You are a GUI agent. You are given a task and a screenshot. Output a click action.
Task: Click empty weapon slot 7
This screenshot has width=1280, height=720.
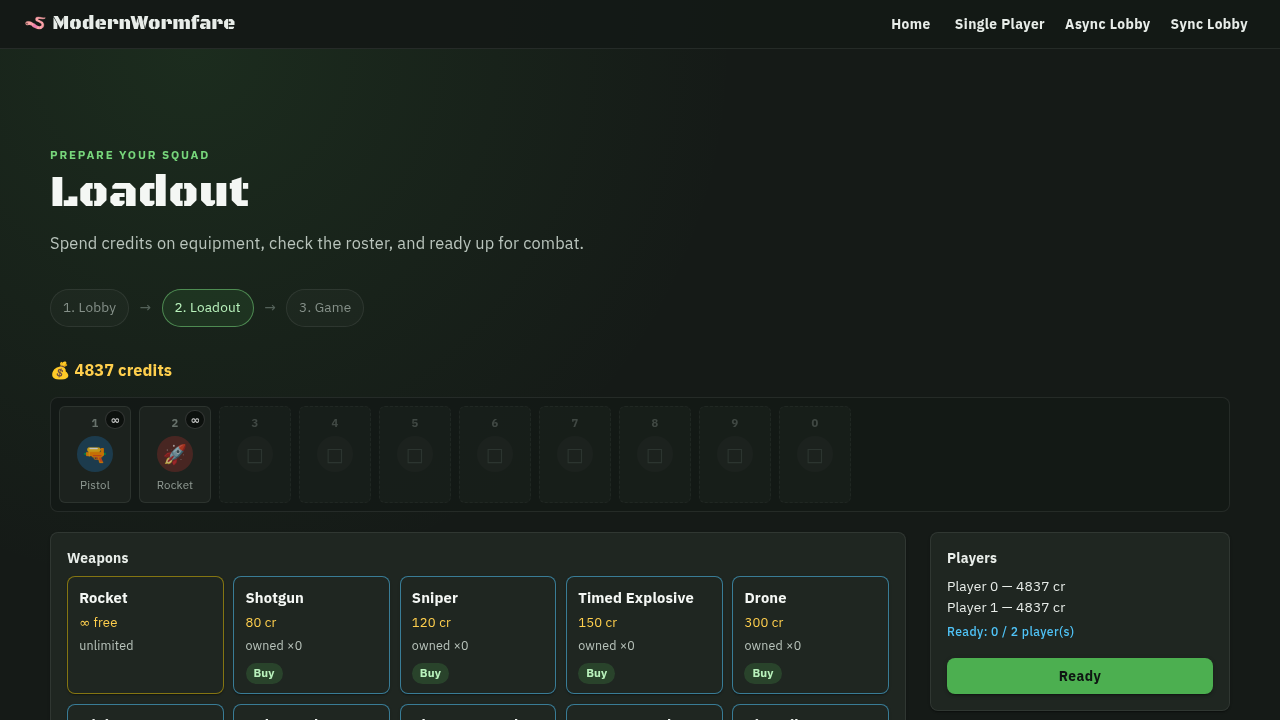point(575,454)
